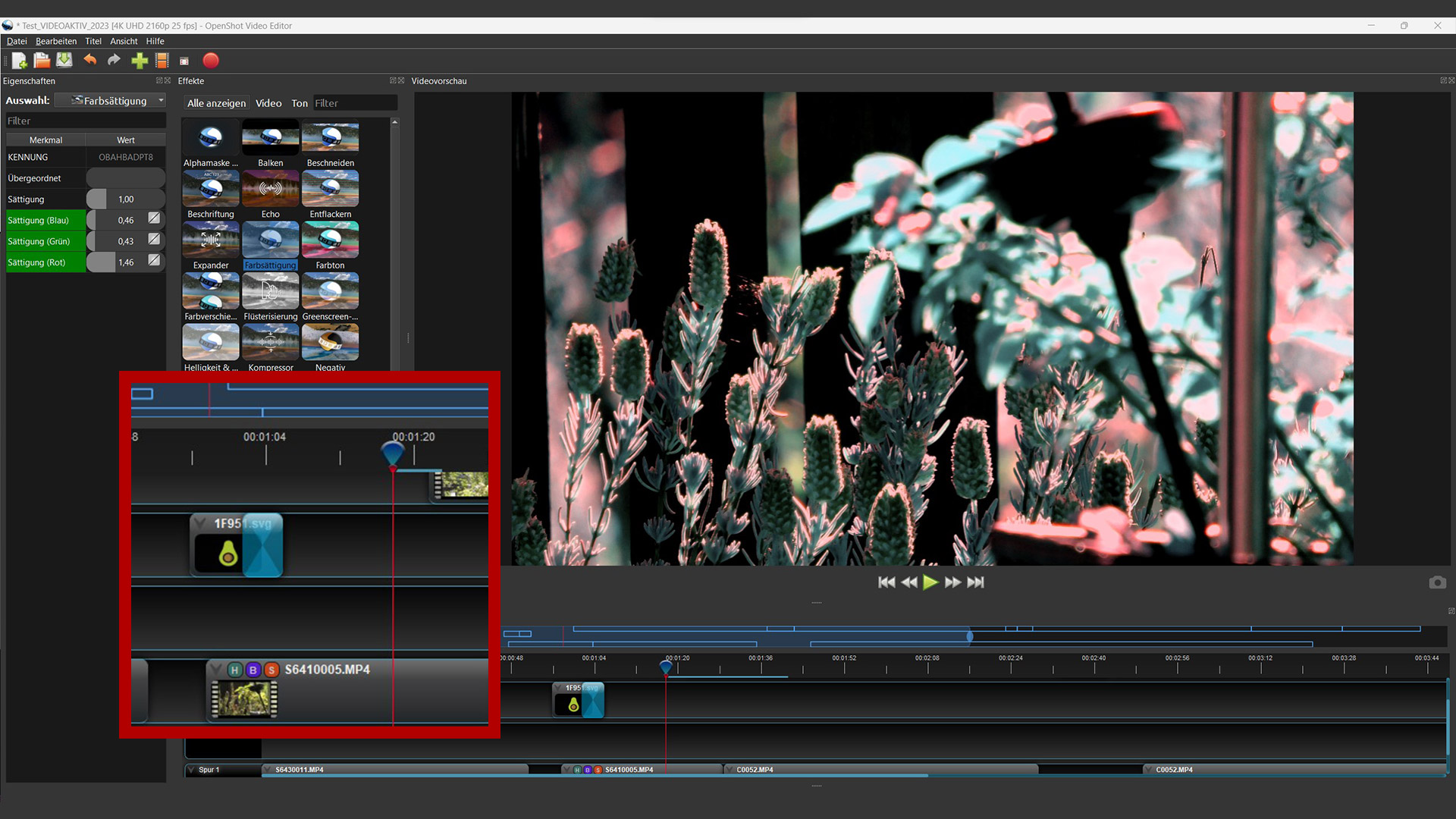1456x819 pixels.
Task: Click the green plus Import Files icon
Action: 140,61
